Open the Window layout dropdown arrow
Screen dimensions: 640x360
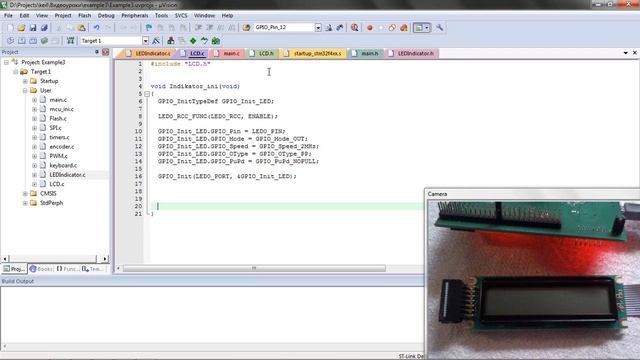427,28
